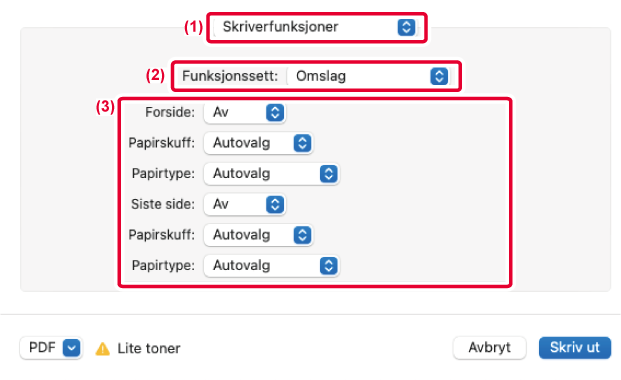Viewport: 621px width, 380px height.
Task: Open Papirskuff dropdown below Forside setting
Action: [258, 143]
